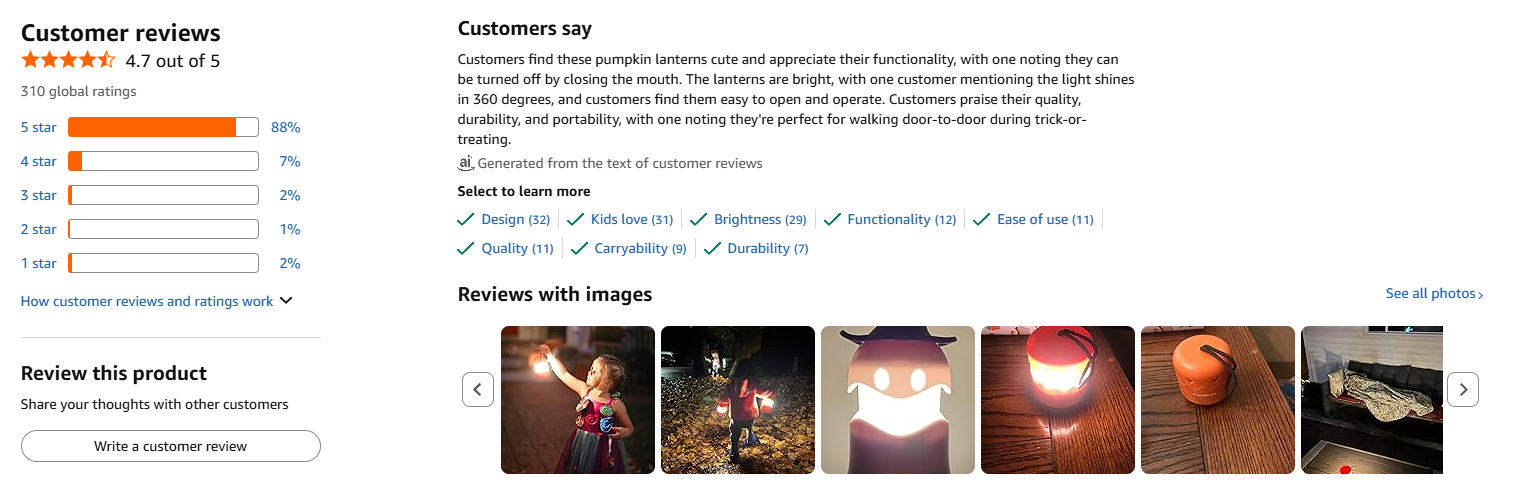This screenshot has width=1525, height=491.
Task: Open the 1 star percentage link
Action: (290, 263)
